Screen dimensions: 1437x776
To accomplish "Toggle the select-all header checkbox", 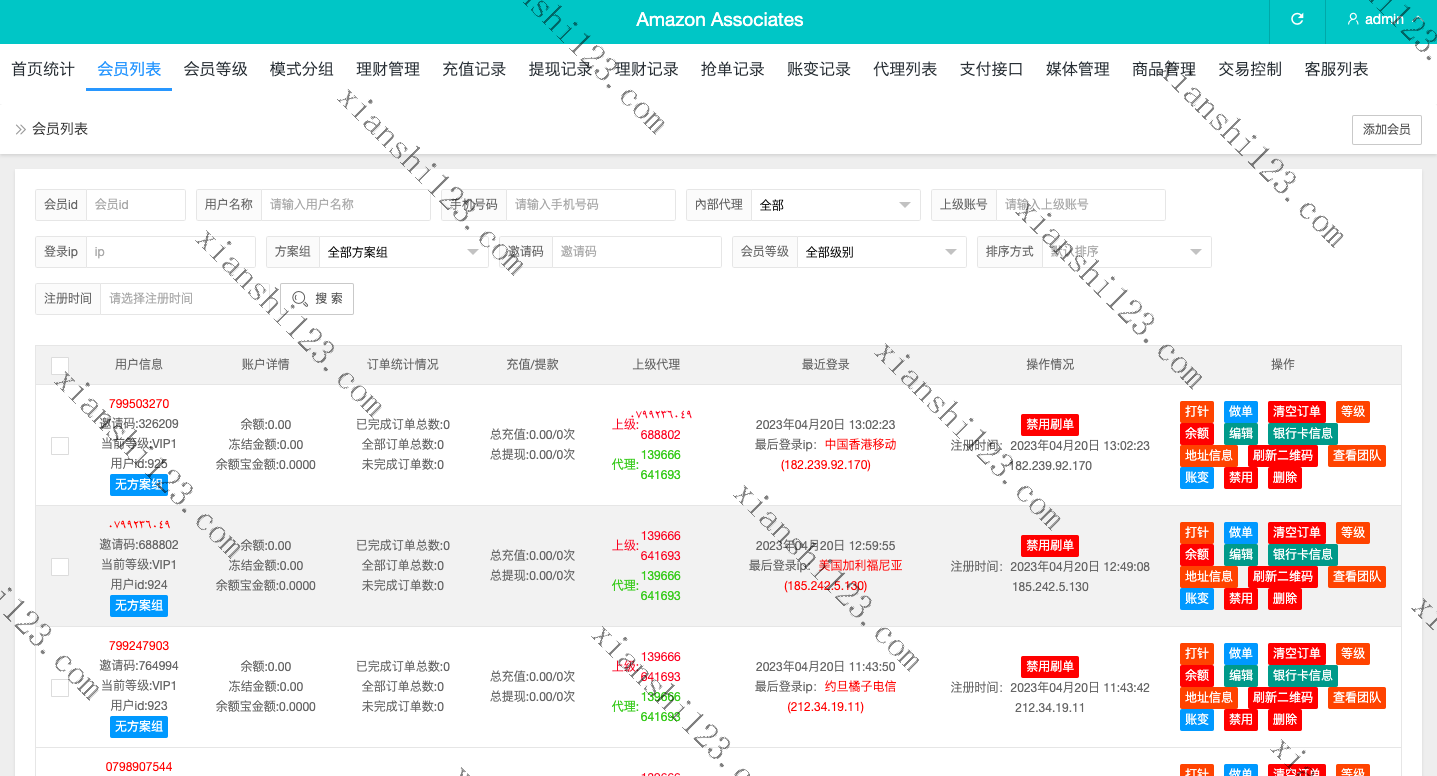I will (x=60, y=366).
